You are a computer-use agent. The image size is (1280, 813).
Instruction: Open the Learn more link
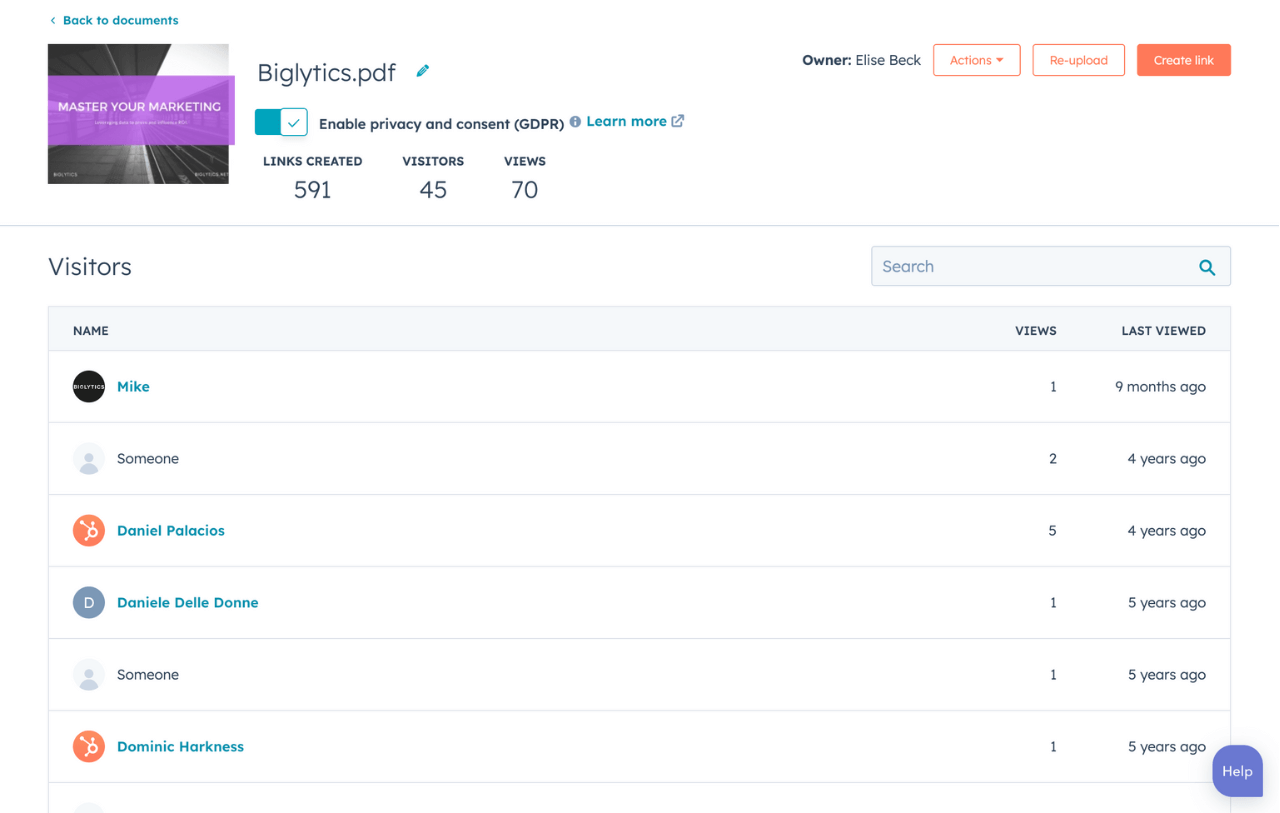[626, 122]
